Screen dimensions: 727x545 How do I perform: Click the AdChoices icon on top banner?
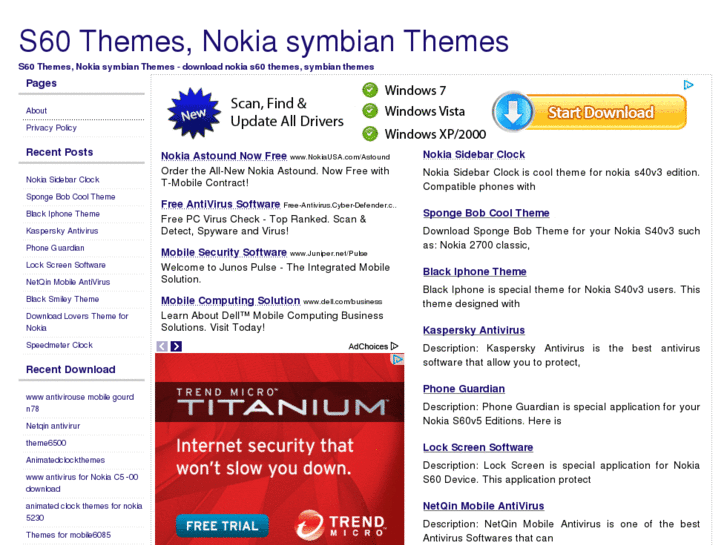(689, 85)
